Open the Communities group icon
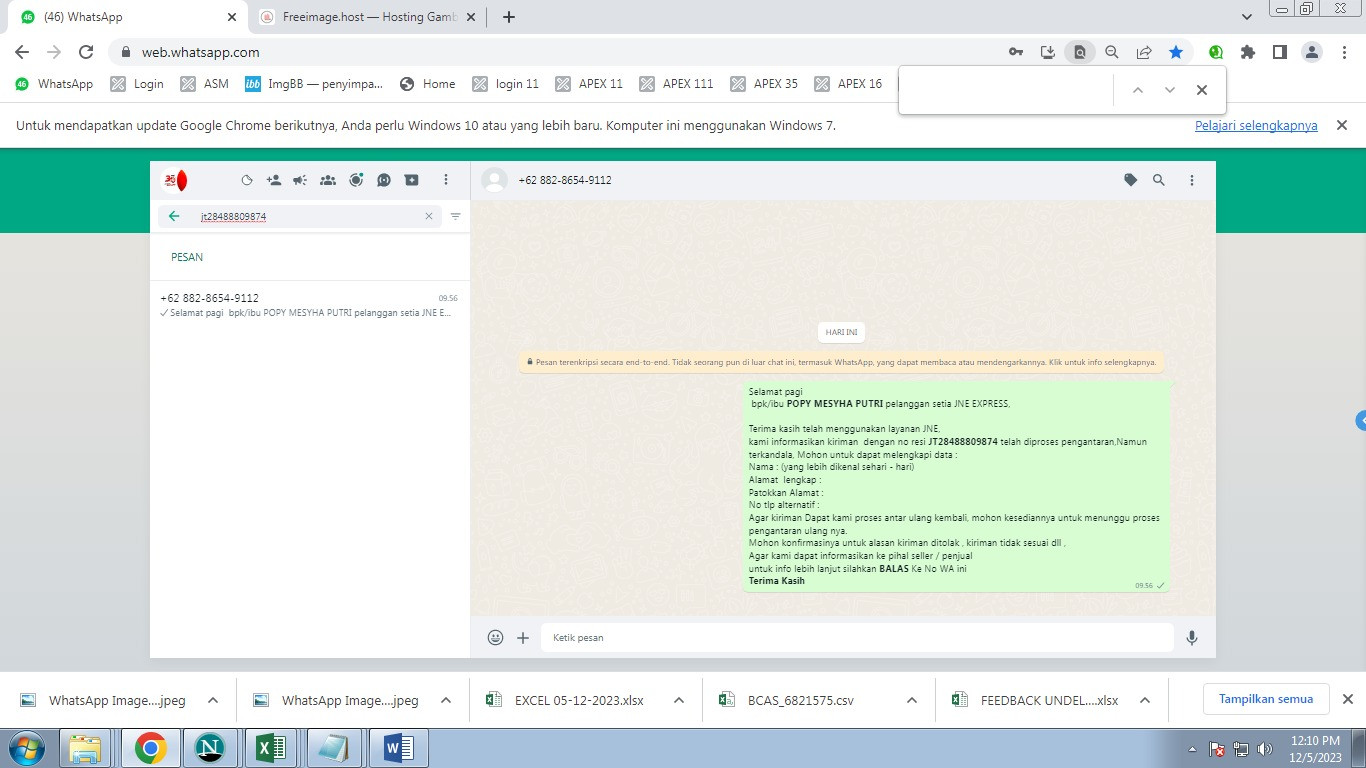 point(328,181)
